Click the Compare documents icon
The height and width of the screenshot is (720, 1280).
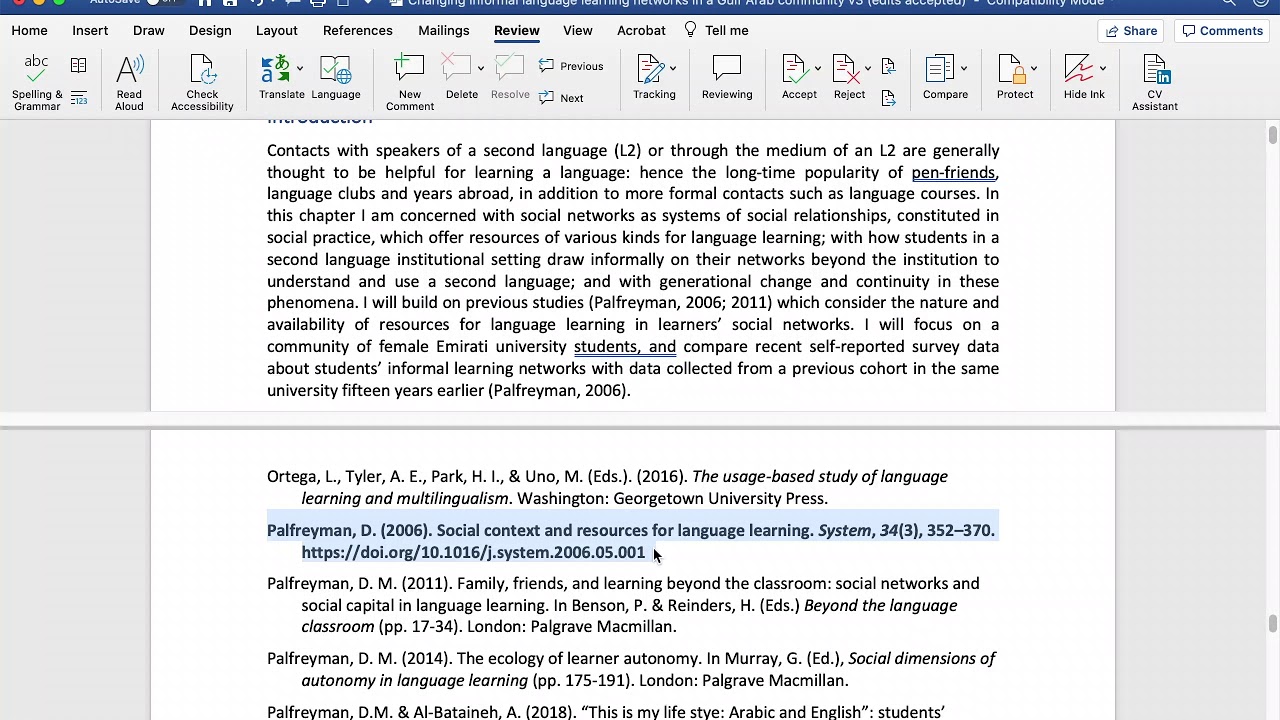pos(940,70)
